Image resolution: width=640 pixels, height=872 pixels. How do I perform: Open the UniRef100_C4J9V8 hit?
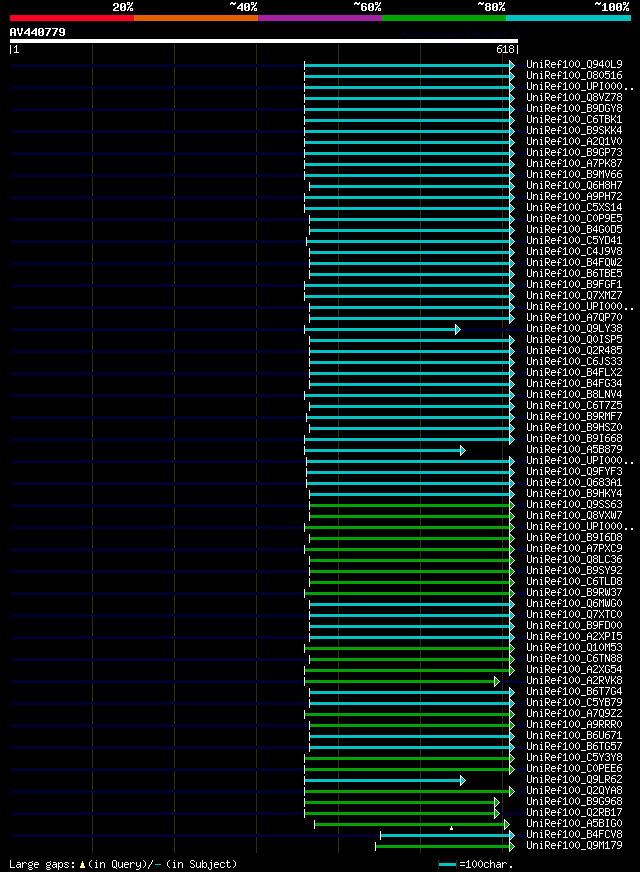(x=574, y=251)
